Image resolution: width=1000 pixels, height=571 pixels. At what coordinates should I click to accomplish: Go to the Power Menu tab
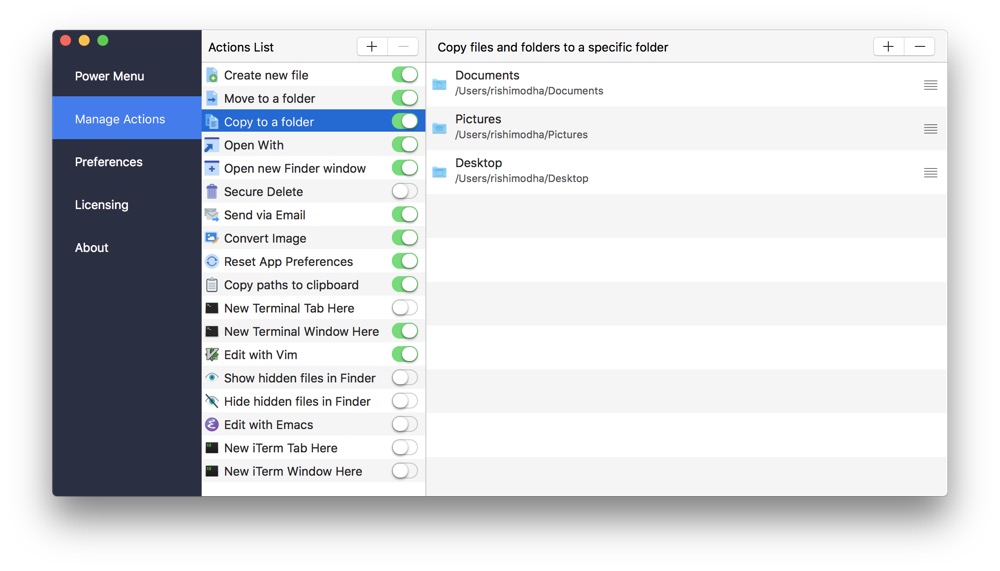point(110,76)
